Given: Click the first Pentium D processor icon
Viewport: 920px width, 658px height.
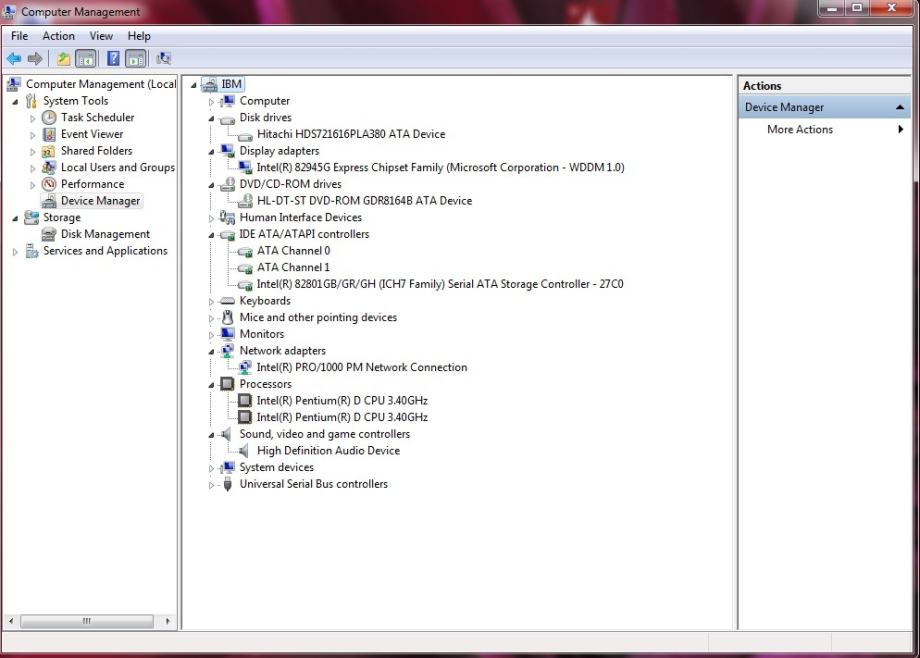Looking at the screenshot, I should (x=245, y=401).
